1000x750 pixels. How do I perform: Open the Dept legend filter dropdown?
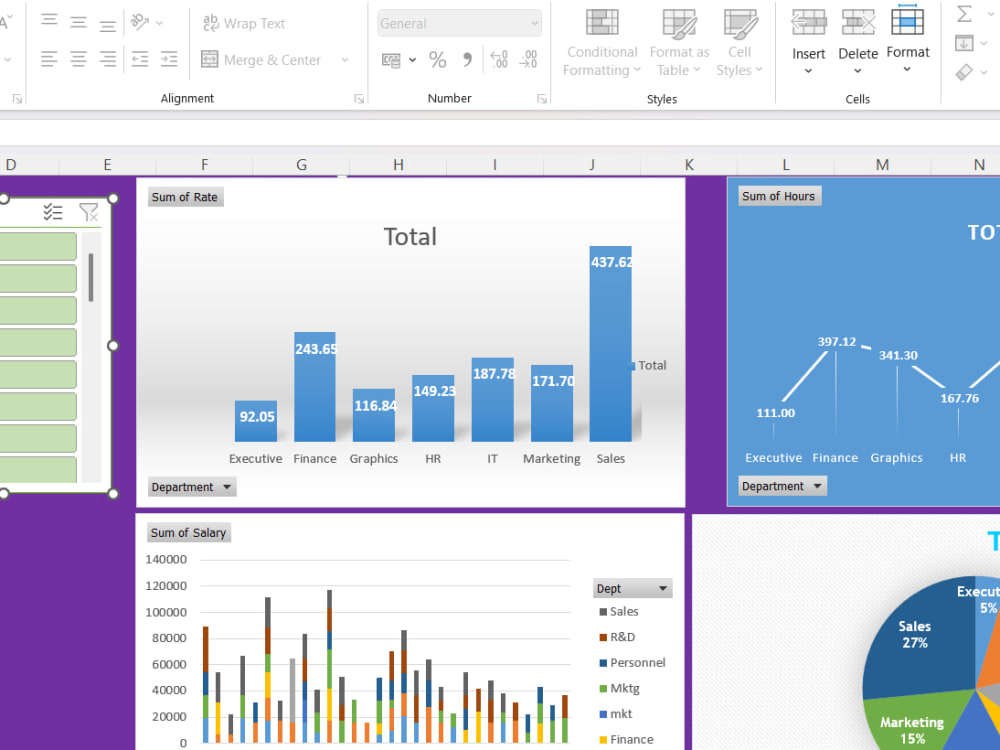[x=632, y=589]
